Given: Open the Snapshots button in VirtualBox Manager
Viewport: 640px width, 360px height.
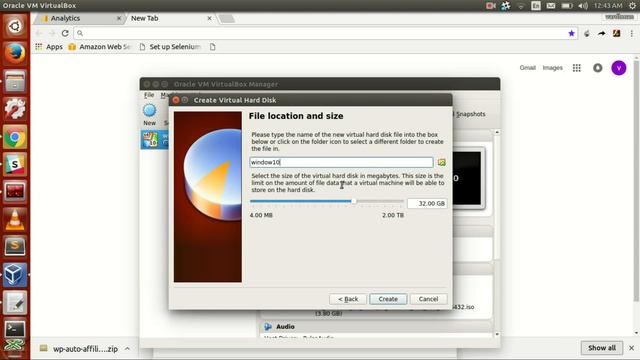Looking at the screenshot, I should [471, 114].
